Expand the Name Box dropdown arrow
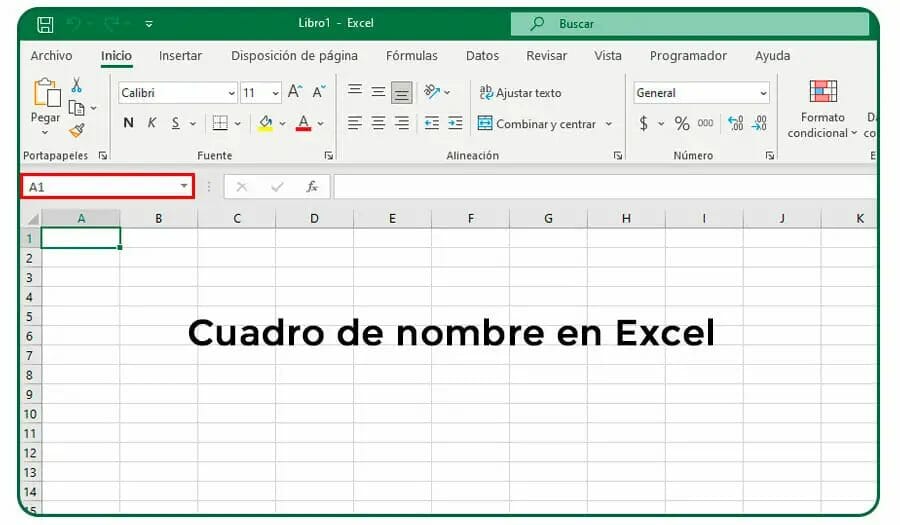This screenshot has height=525, width=900. (x=184, y=187)
